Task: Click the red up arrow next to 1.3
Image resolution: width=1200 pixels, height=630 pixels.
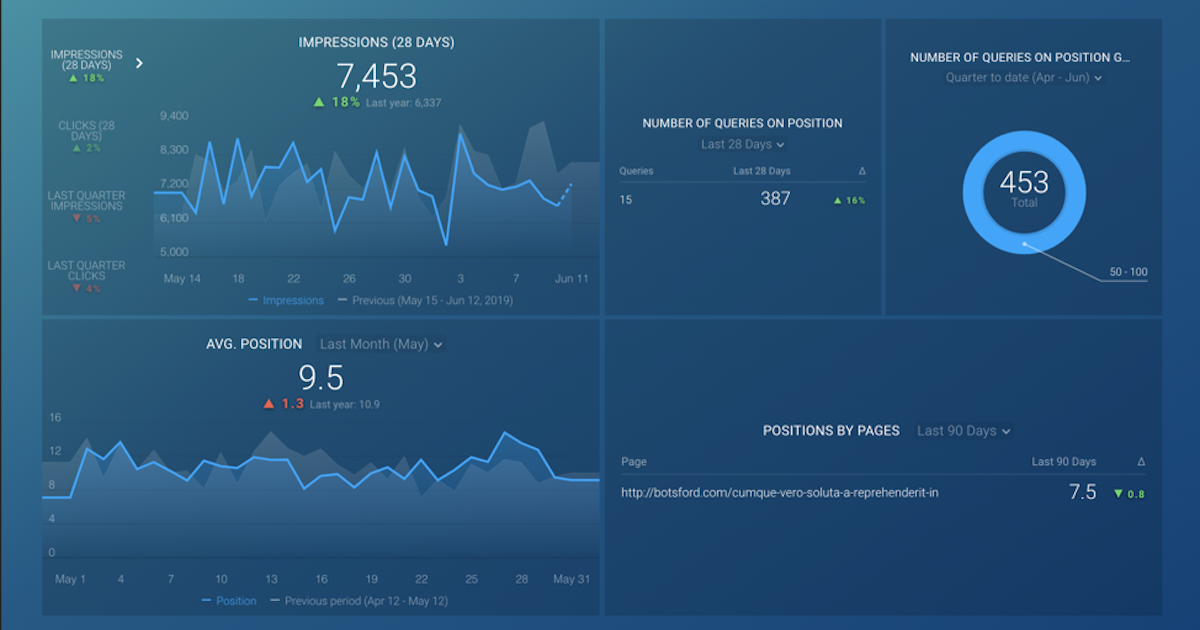Action: (268, 404)
